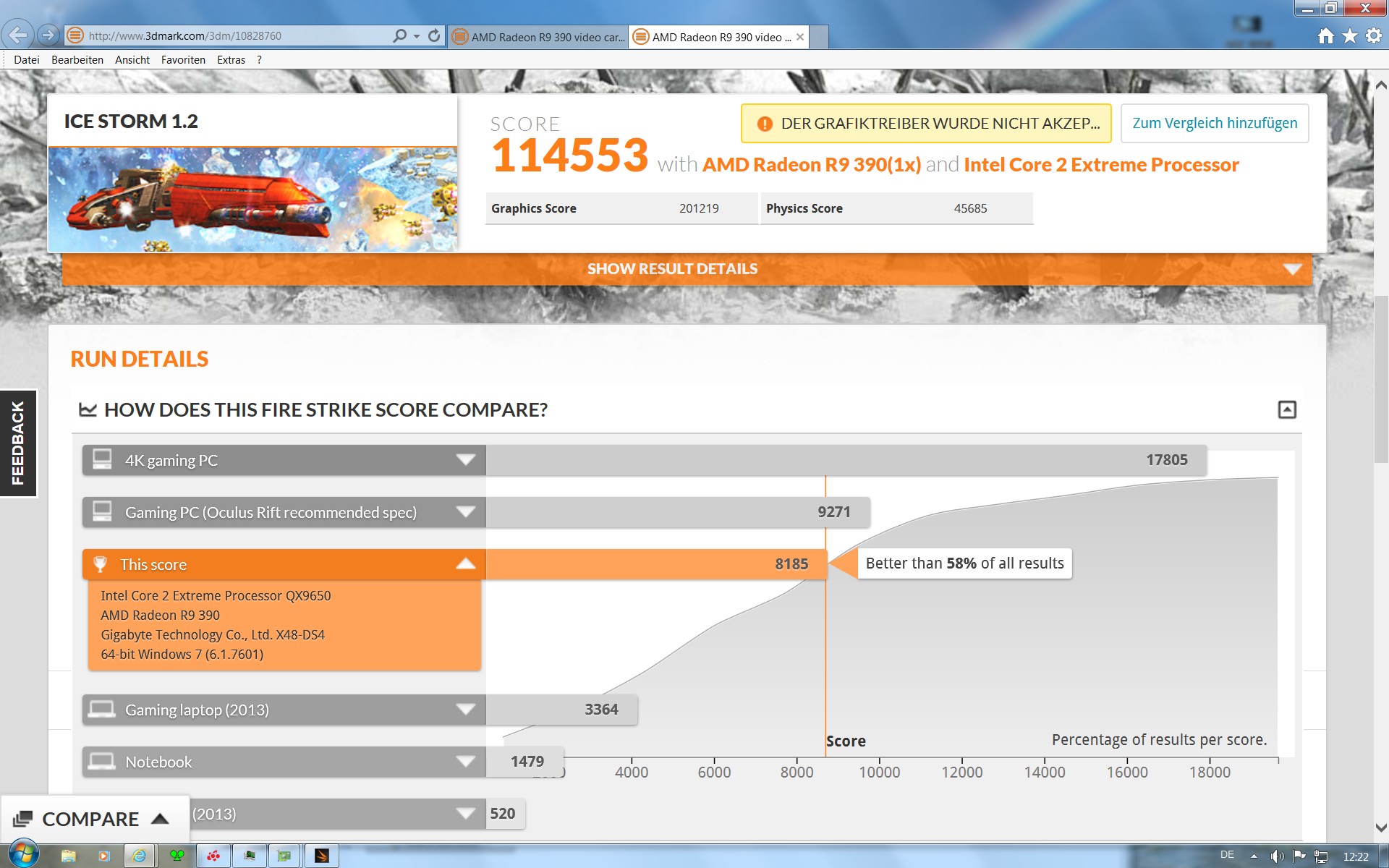This screenshot has width=1389, height=868.
Task: Click the Favorites star icon
Action: (1349, 36)
